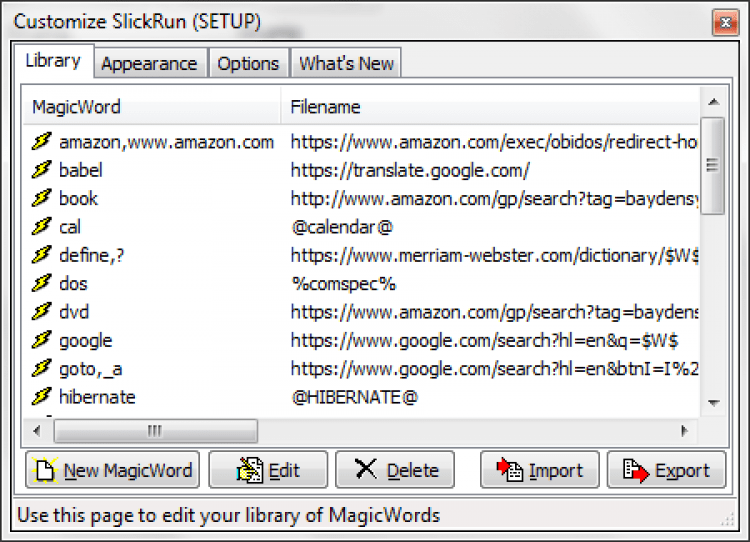The height and width of the screenshot is (542, 750).
Task: Click the vertical scrollbar thumb
Action: [x=713, y=166]
